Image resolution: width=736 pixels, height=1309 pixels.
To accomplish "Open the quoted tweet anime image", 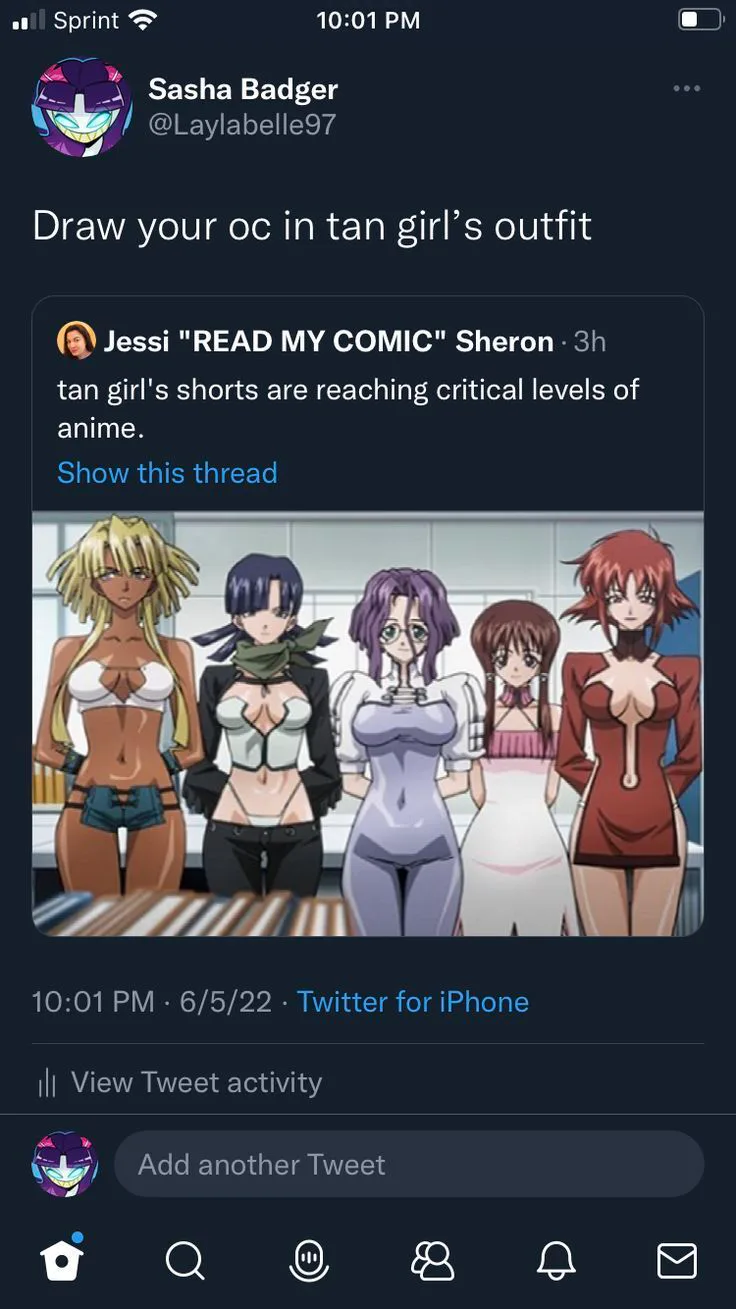I will 368,724.
